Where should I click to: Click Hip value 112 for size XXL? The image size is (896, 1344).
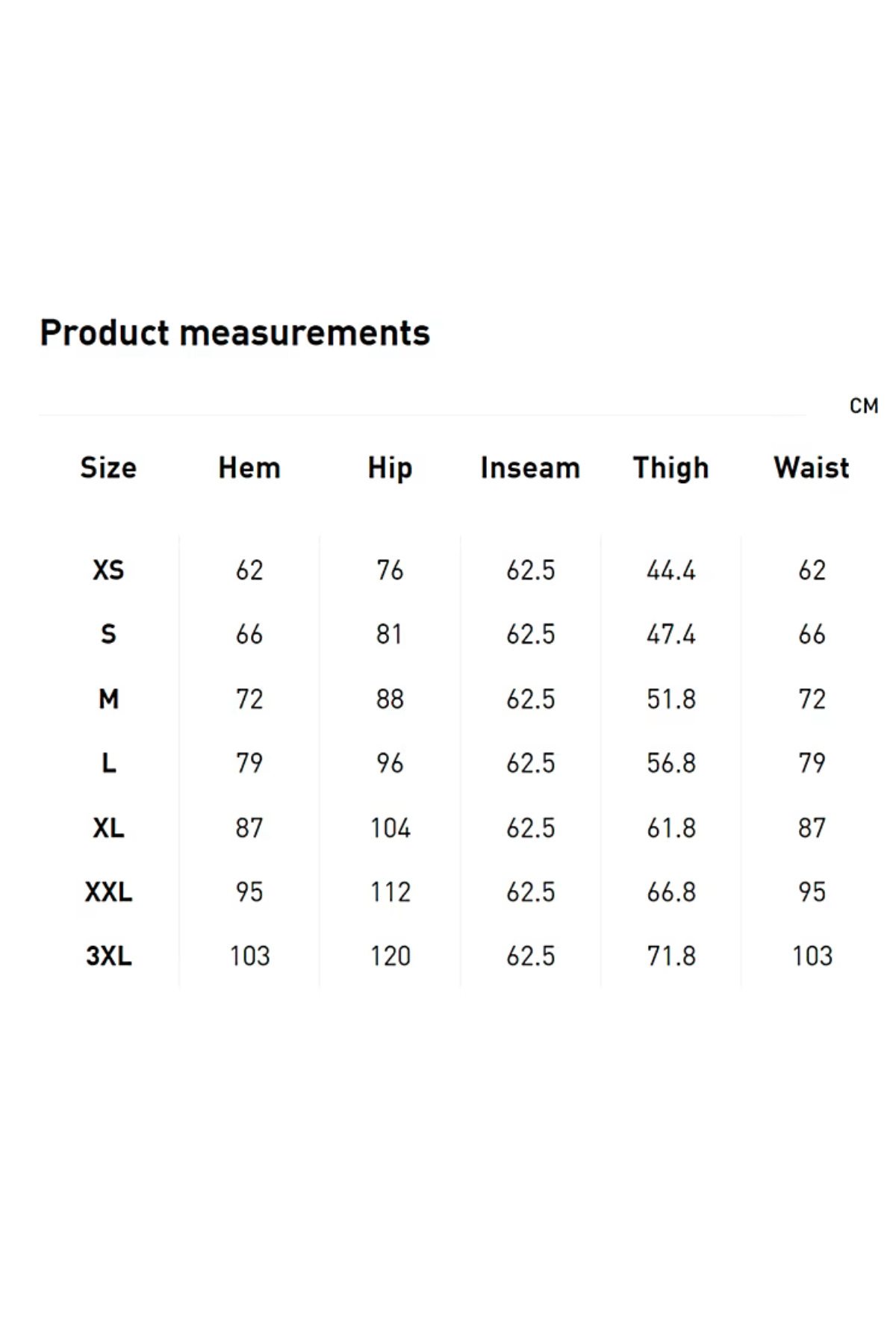pyautogui.click(x=390, y=892)
